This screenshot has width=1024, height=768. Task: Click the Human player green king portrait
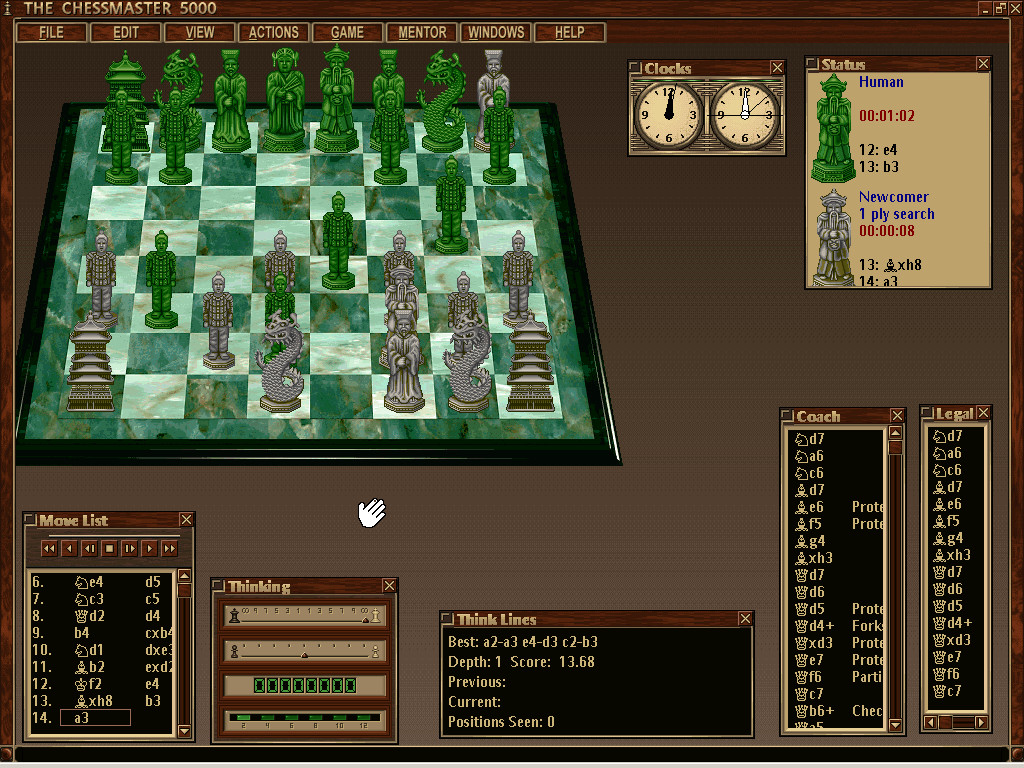point(833,128)
